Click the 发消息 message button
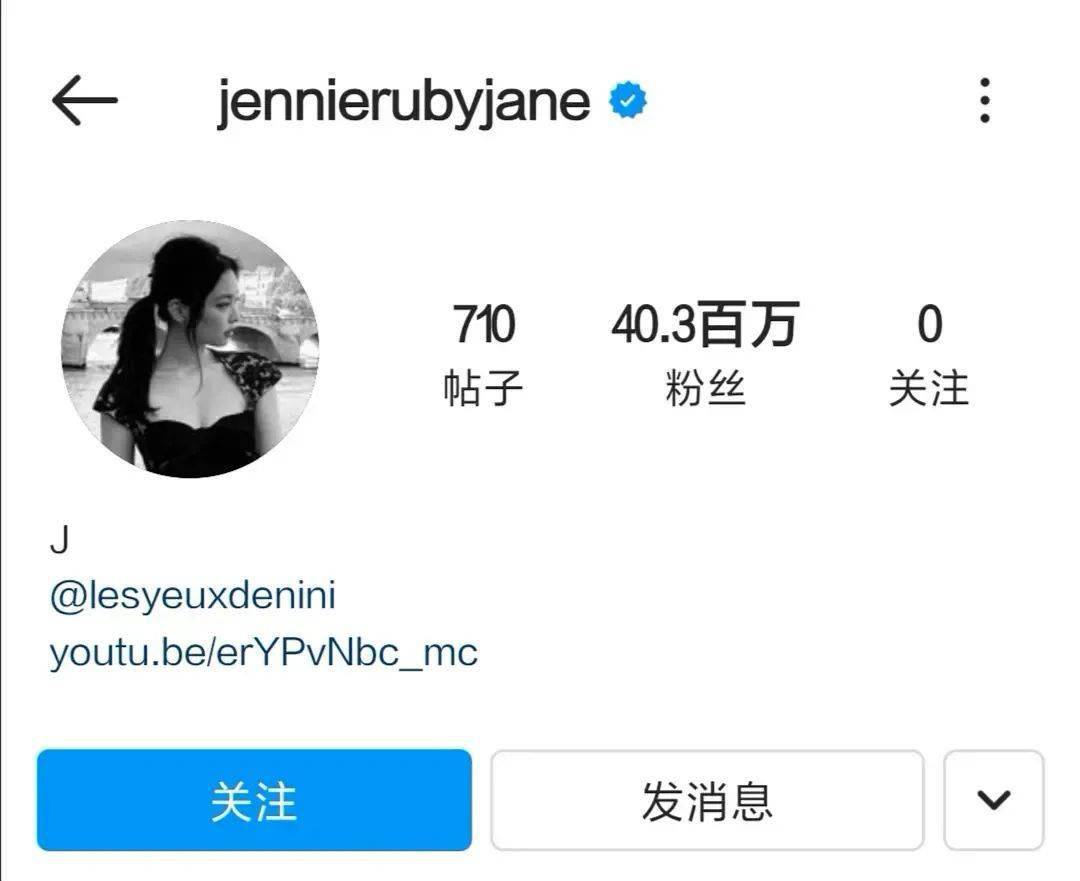 pyautogui.click(x=707, y=800)
